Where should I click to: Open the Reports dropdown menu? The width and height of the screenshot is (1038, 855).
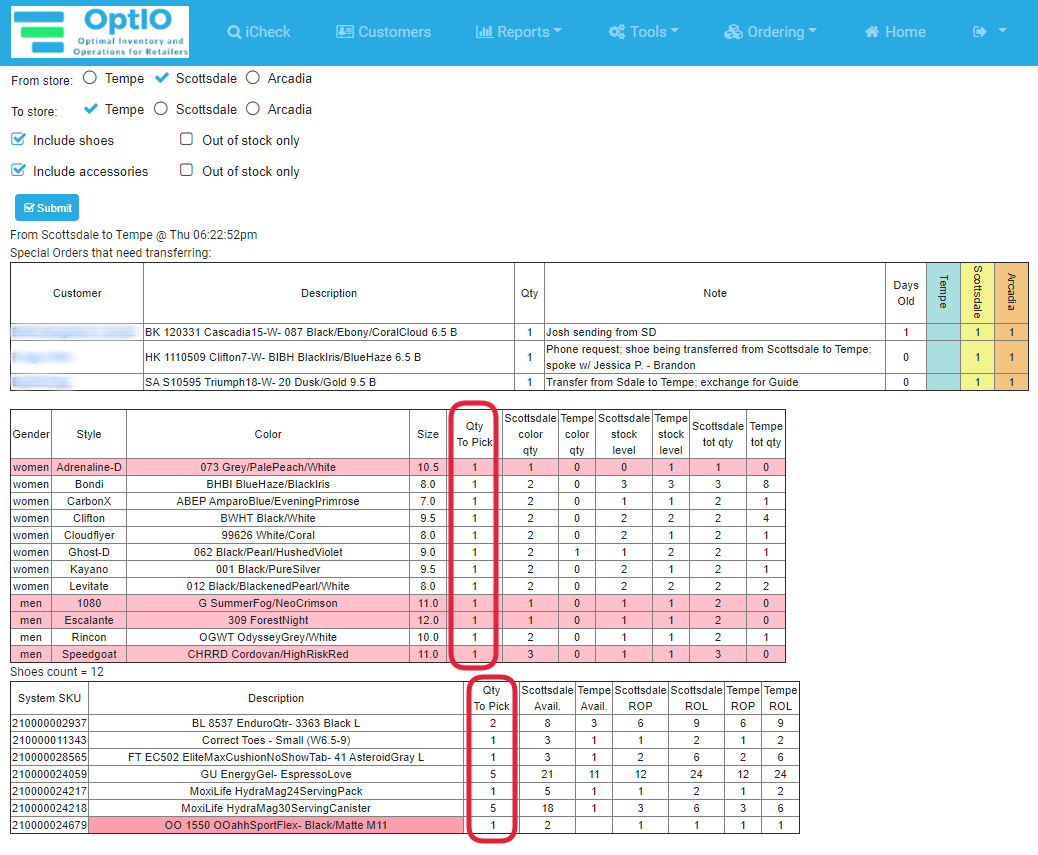(x=518, y=31)
